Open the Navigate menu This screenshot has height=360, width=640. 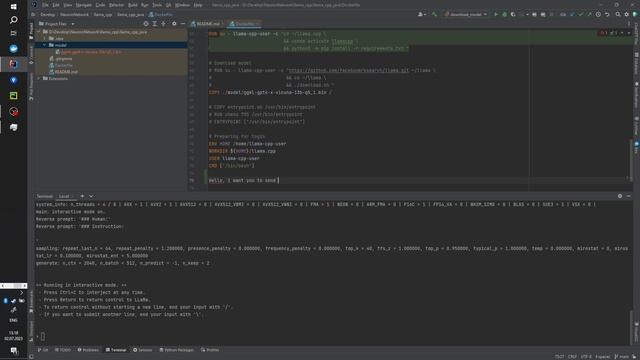84,5
